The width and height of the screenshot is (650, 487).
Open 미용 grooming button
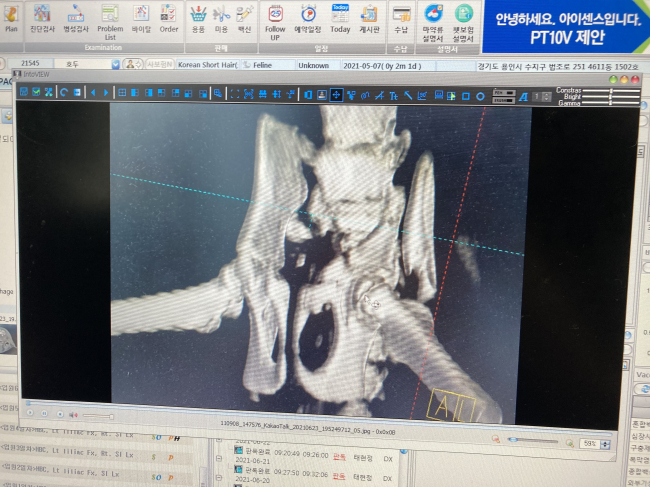click(x=221, y=19)
